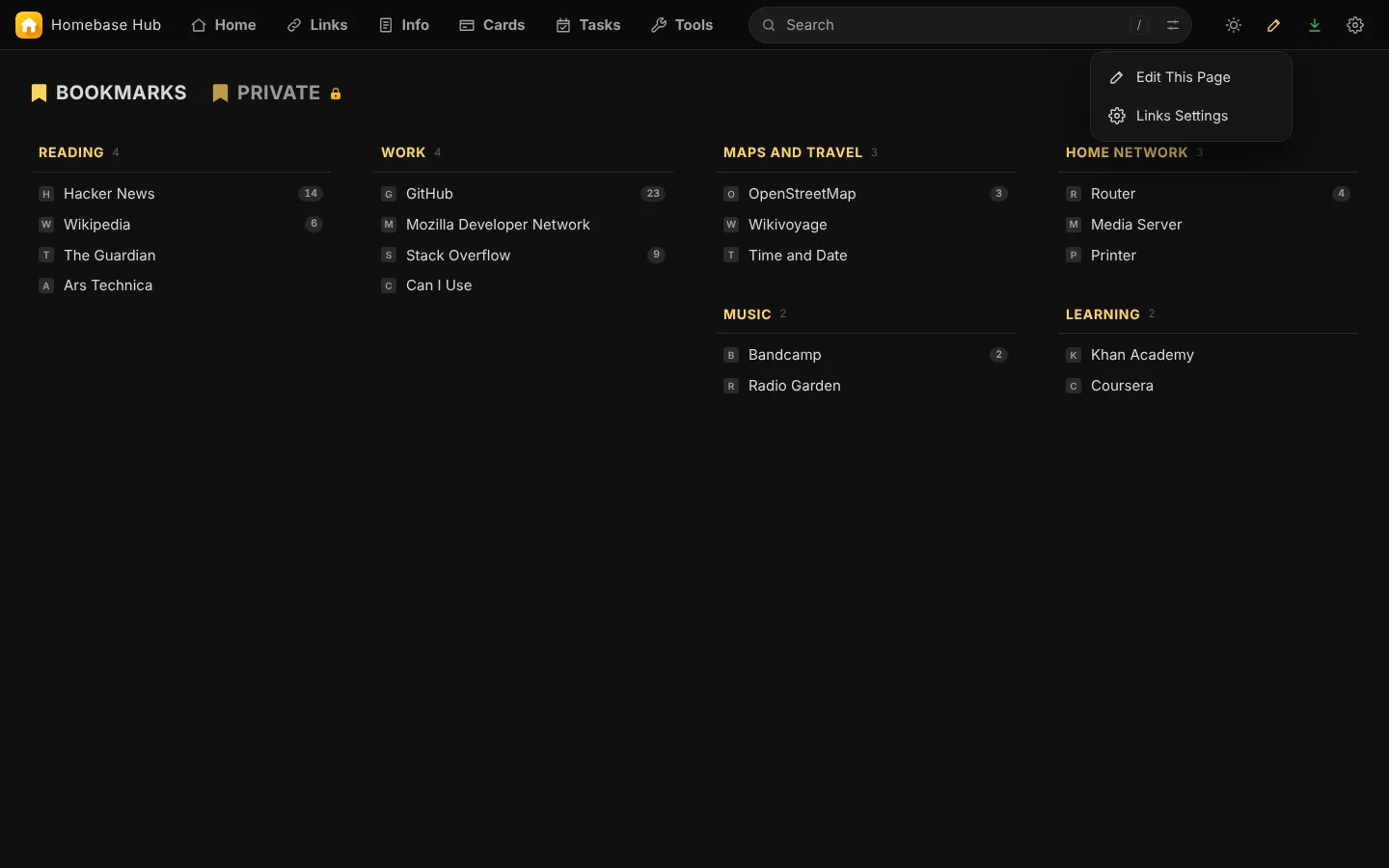Select the Private tab
This screenshot has height=868, width=1389.
[x=278, y=93]
